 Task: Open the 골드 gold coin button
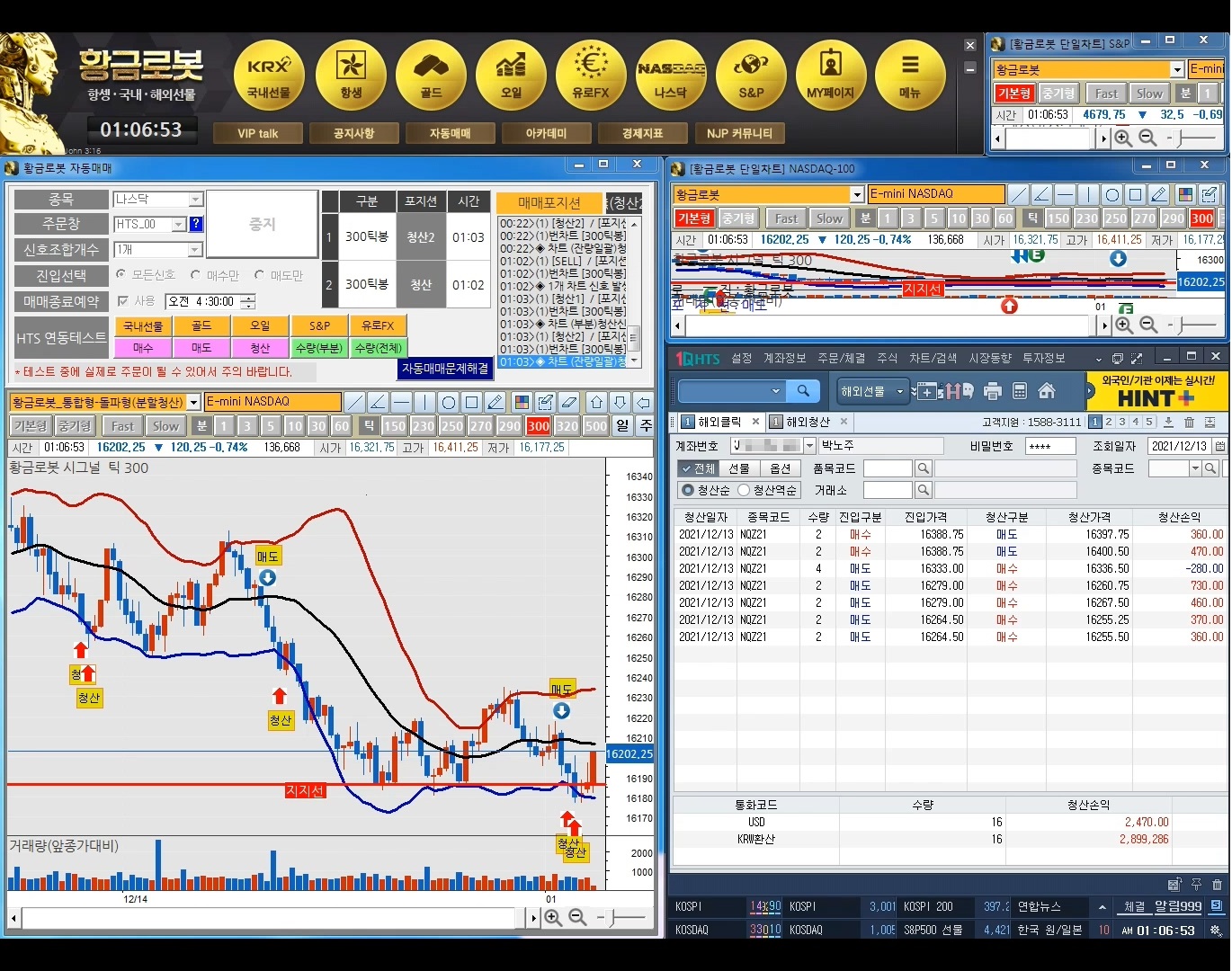pos(431,76)
